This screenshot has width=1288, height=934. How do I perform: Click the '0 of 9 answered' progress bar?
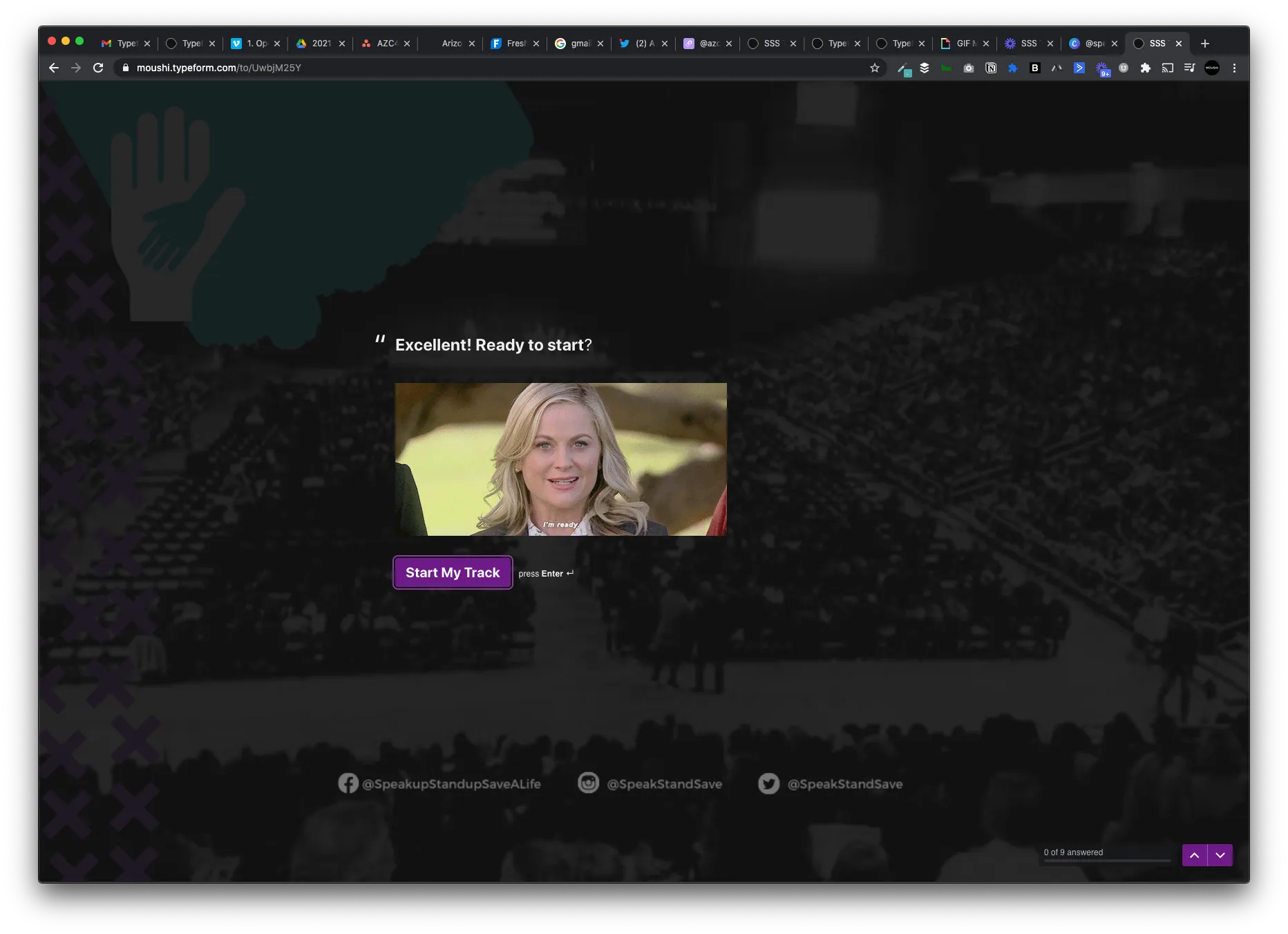[1107, 861]
